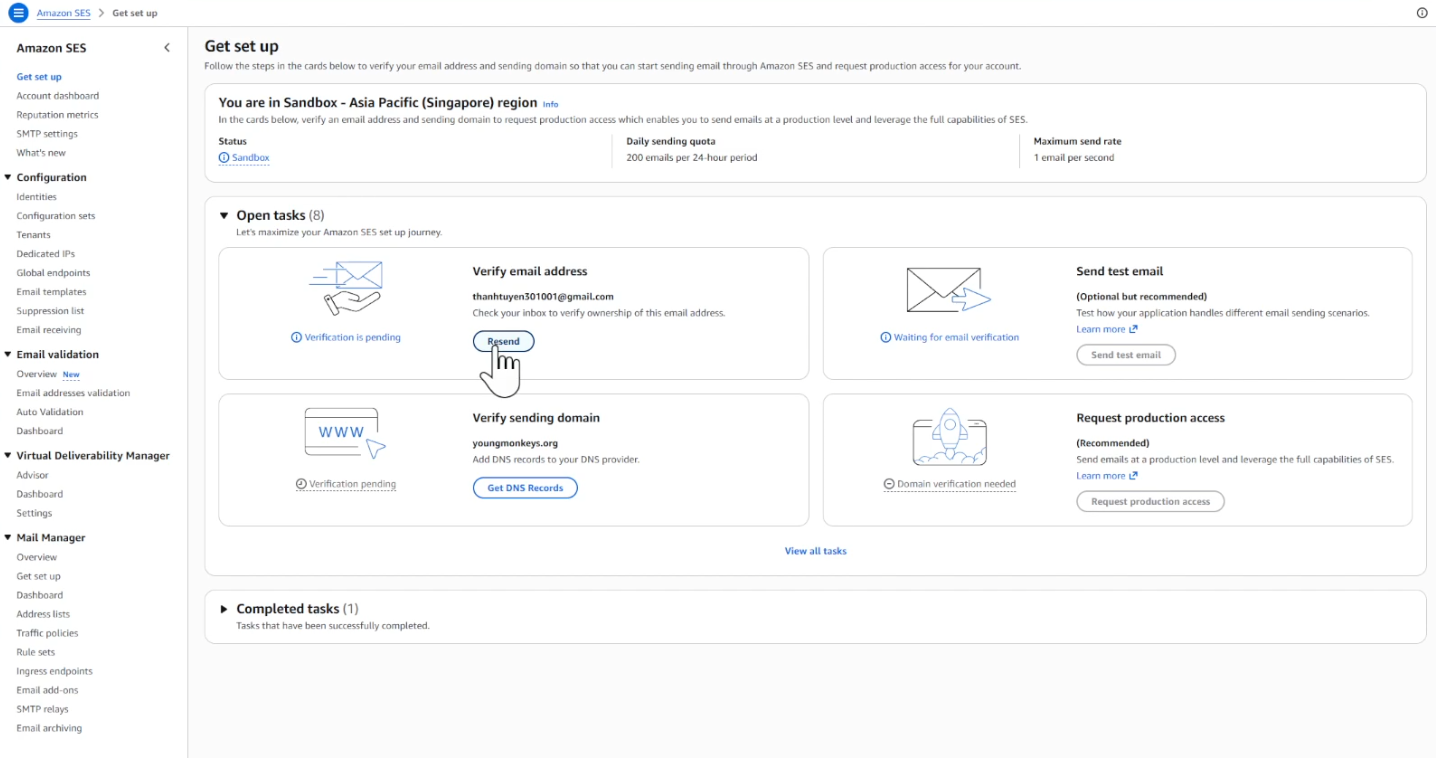Click Verification is pending status

pos(346,338)
